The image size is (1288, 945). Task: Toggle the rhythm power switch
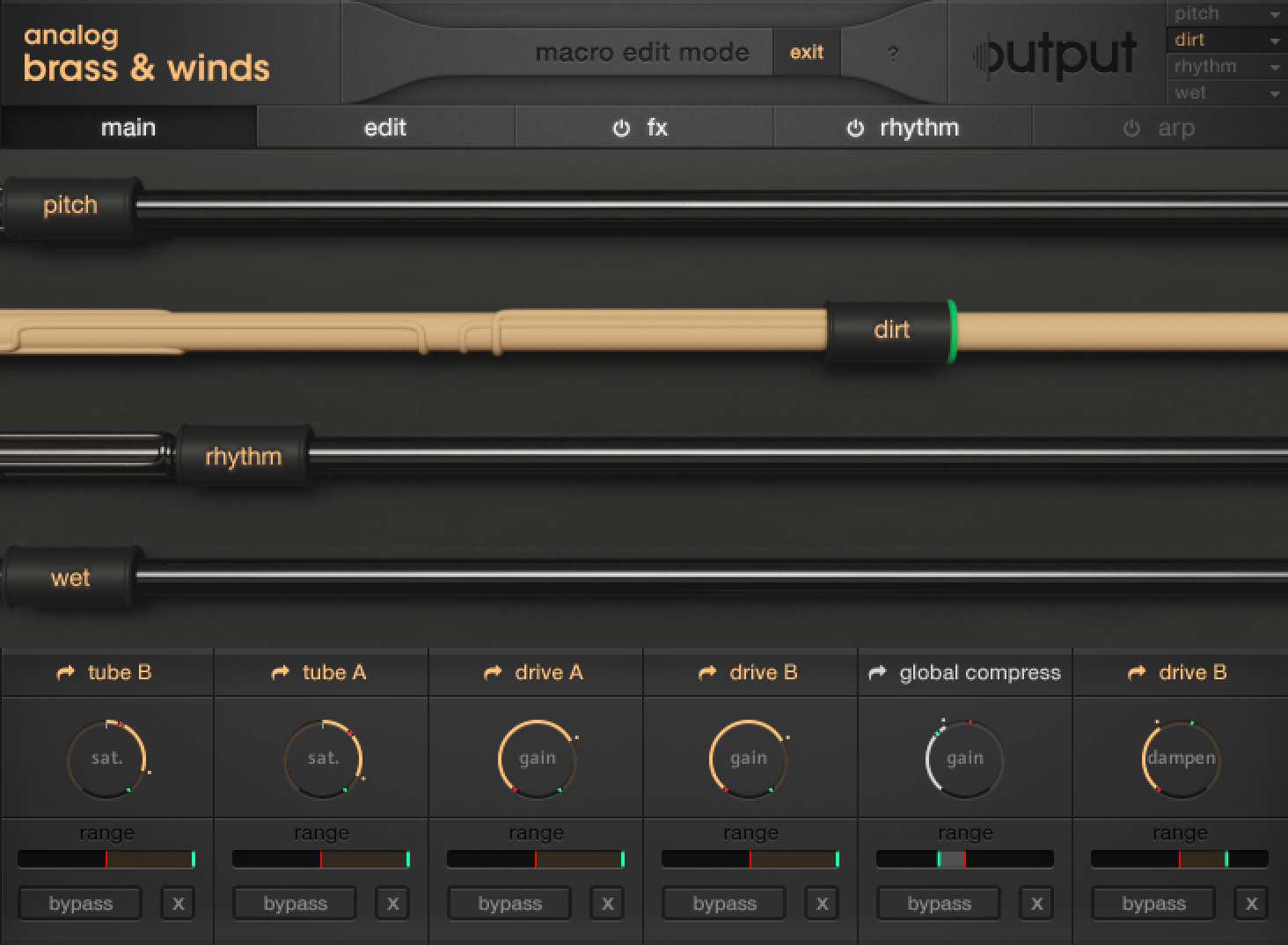click(x=856, y=127)
